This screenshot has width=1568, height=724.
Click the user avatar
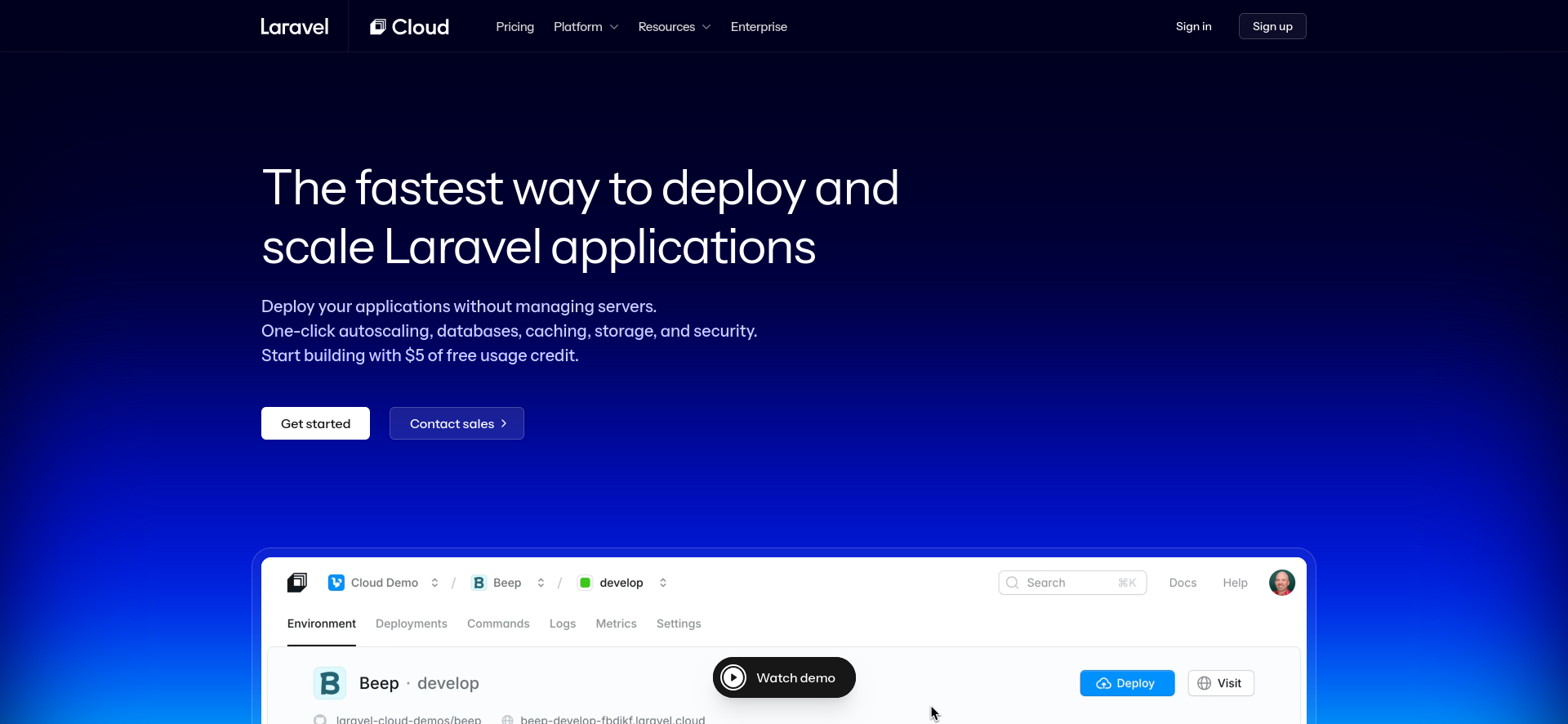point(1281,583)
